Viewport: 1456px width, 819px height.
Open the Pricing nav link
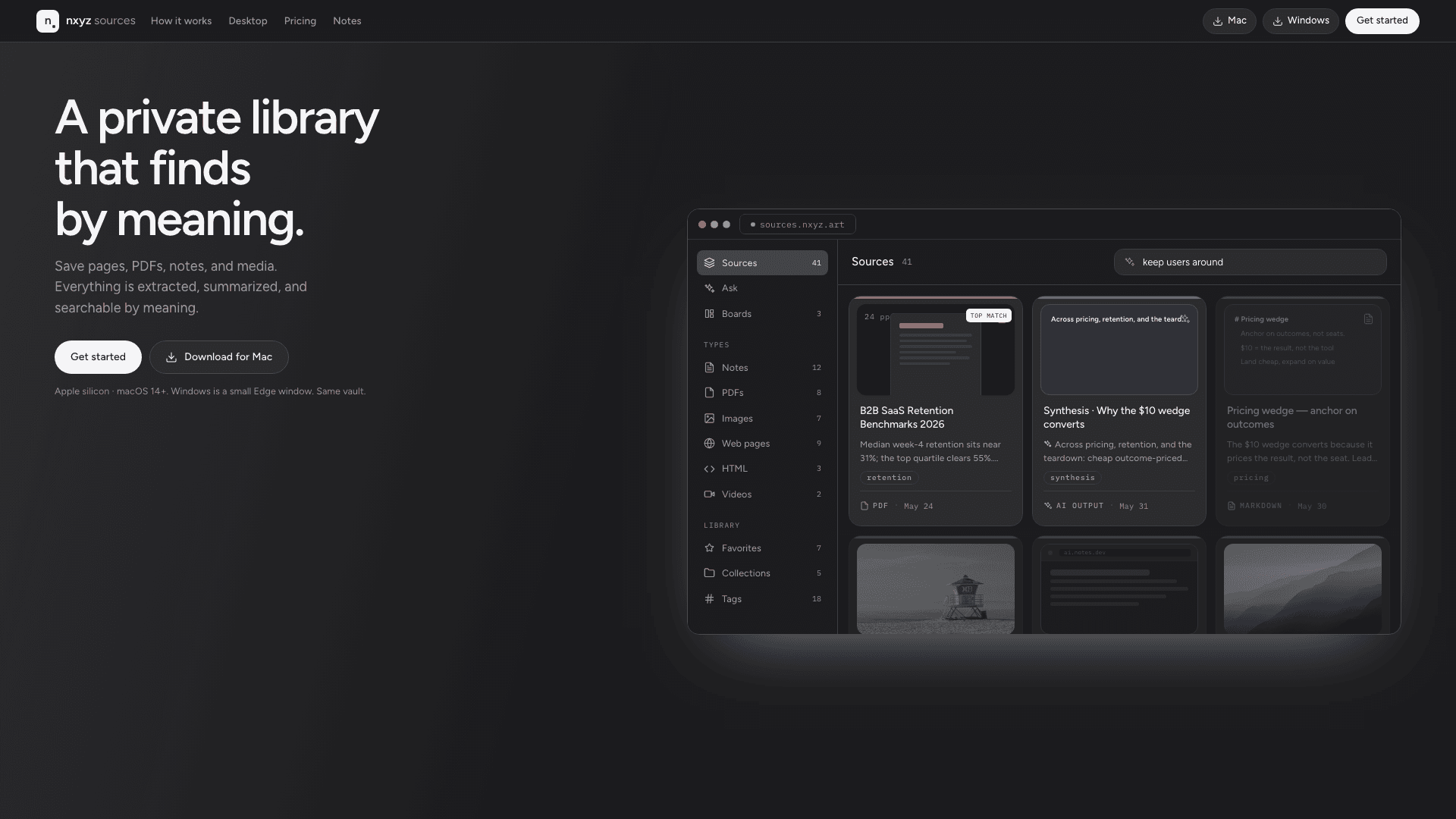coord(300,21)
